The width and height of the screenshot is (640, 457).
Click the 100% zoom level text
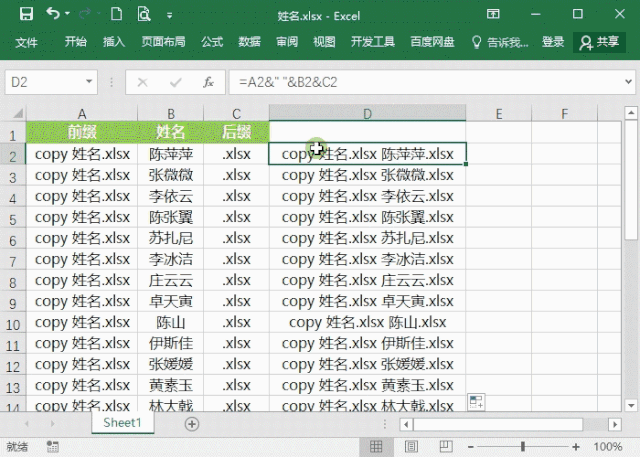[608, 447]
